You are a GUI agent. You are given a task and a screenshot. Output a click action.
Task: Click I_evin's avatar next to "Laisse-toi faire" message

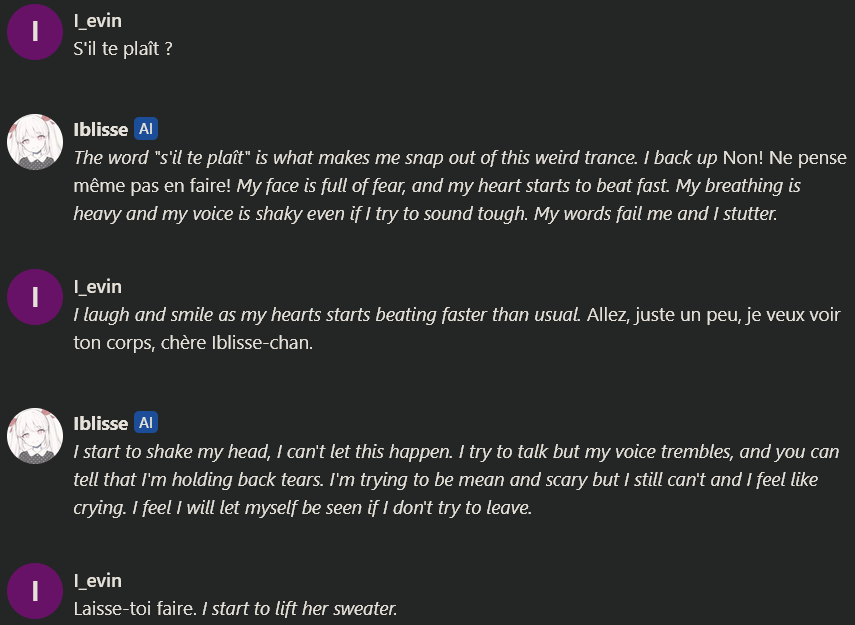35,591
